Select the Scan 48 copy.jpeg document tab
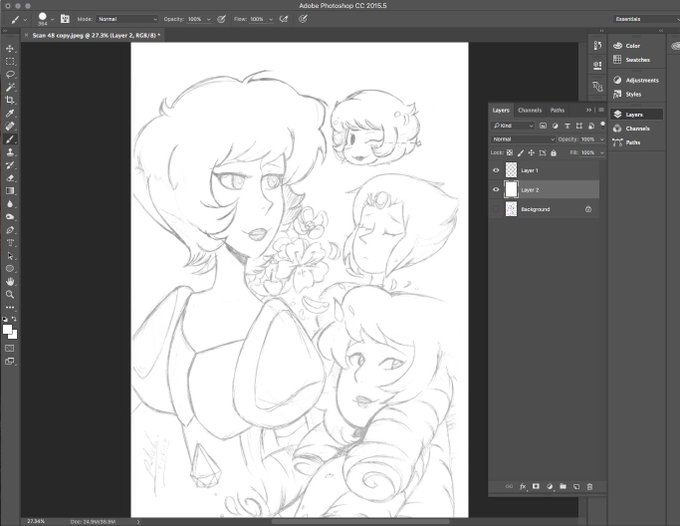 [x=96, y=35]
